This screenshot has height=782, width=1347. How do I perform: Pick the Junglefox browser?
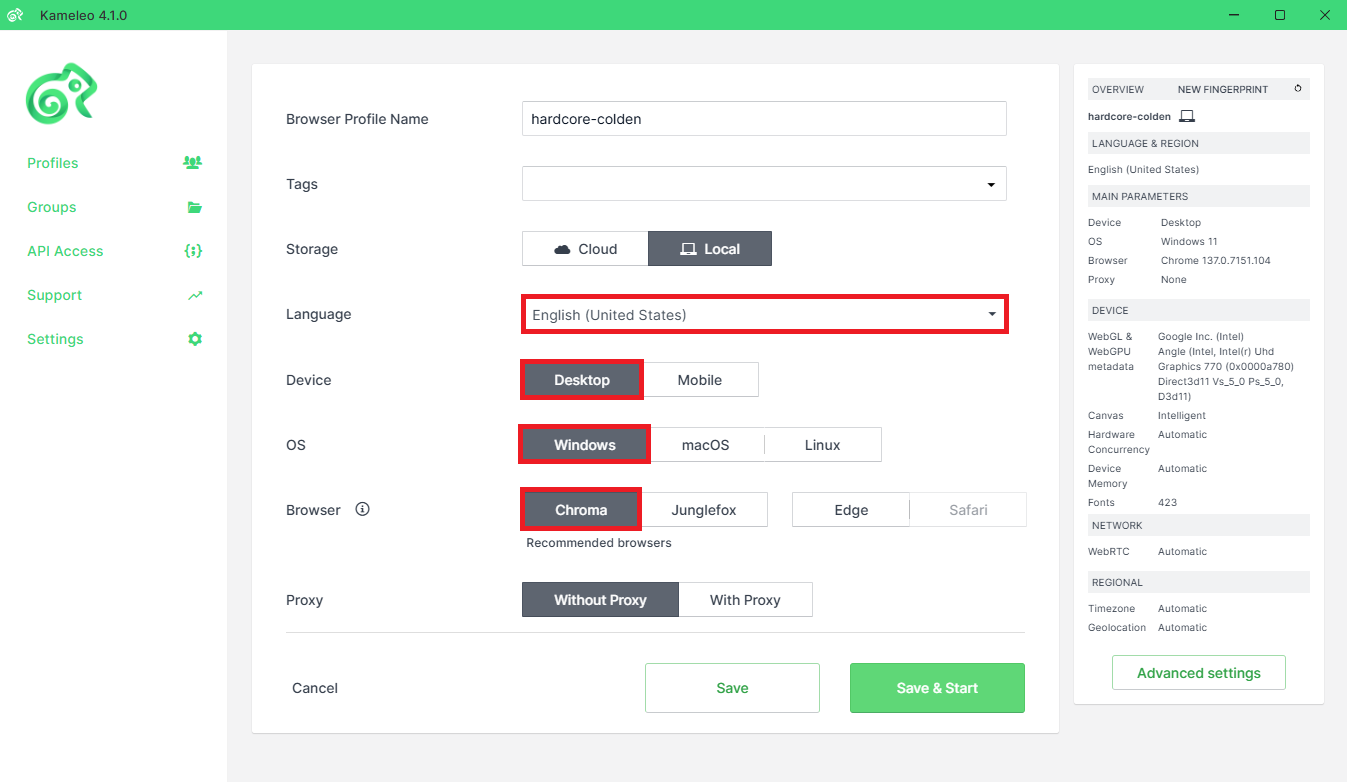704,510
